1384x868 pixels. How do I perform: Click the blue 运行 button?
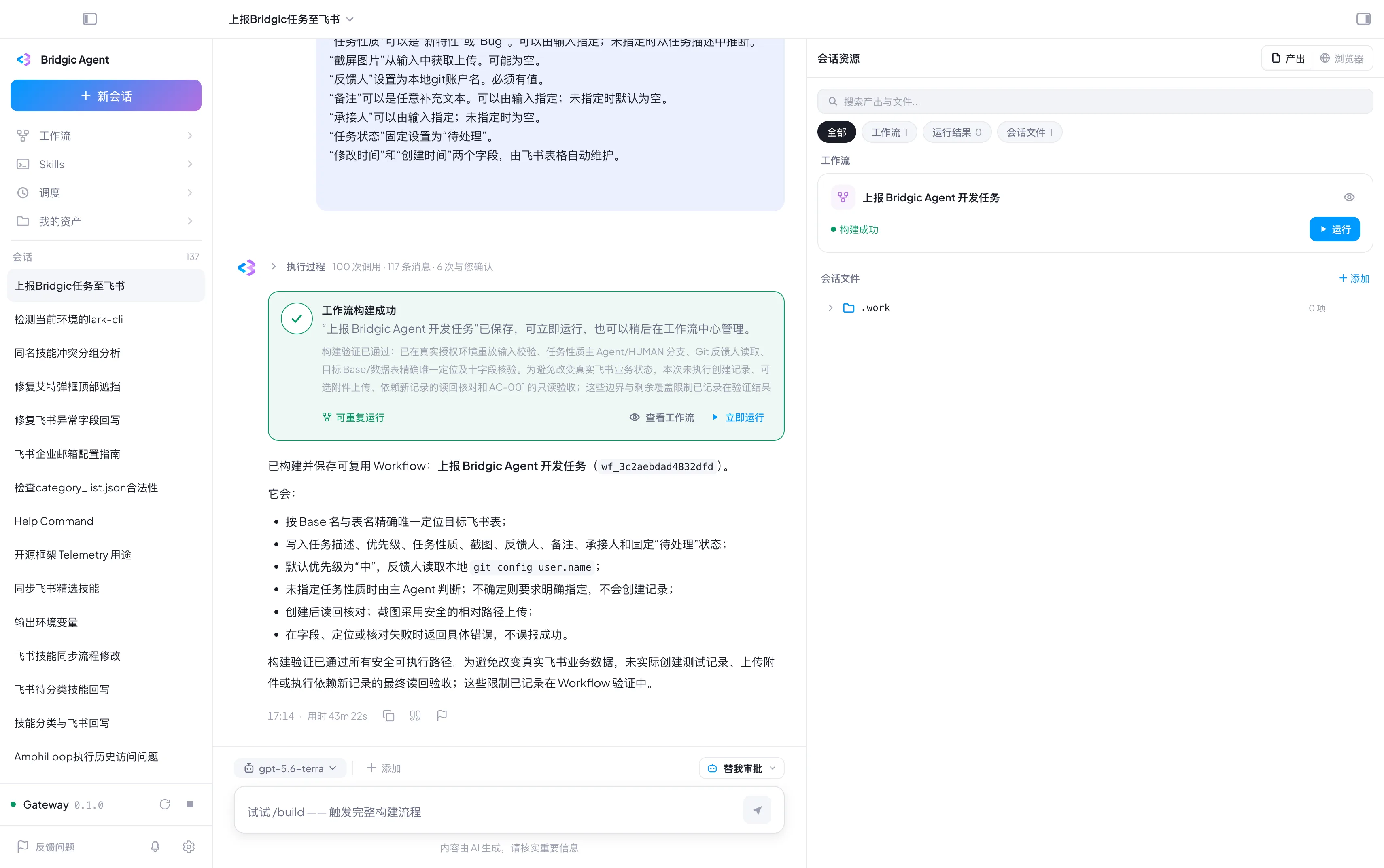click(x=1334, y=230)
